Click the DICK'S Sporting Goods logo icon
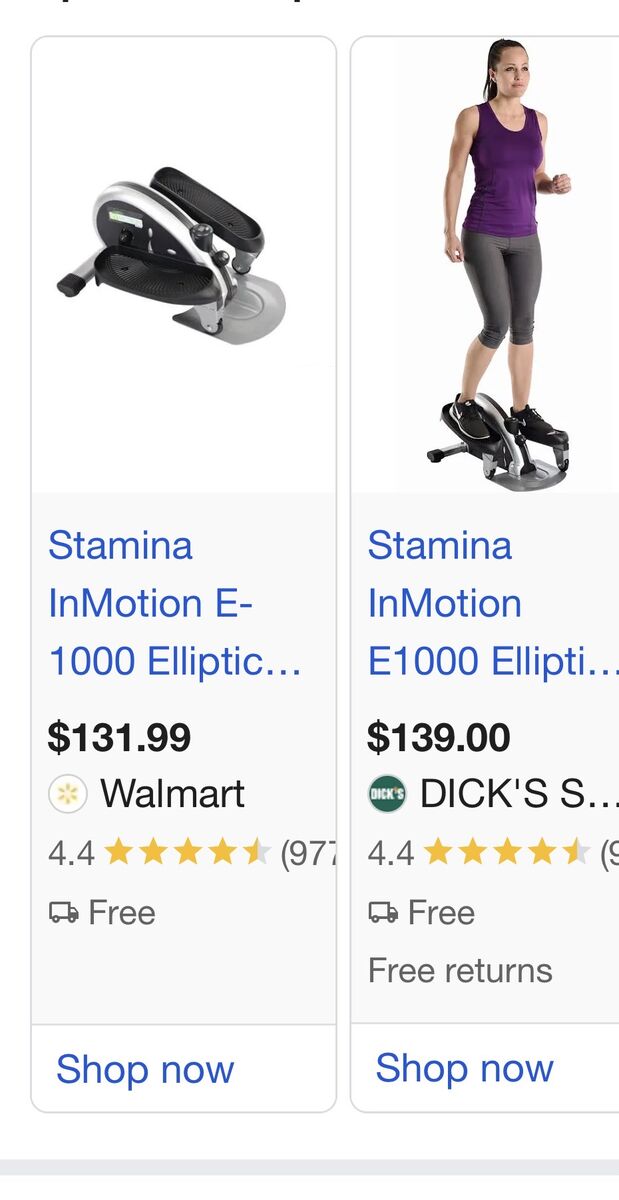 pyautogui.click(x=387, y=794)
